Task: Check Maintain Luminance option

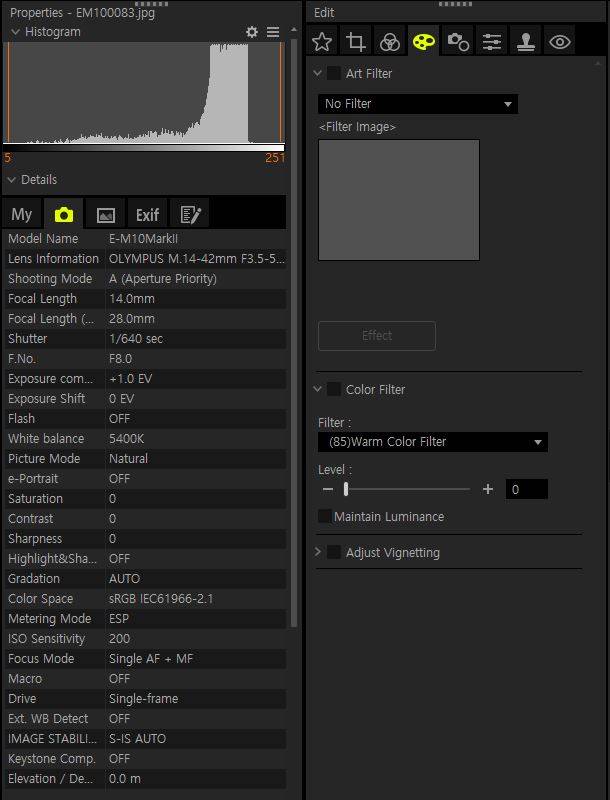Action: 325,516
